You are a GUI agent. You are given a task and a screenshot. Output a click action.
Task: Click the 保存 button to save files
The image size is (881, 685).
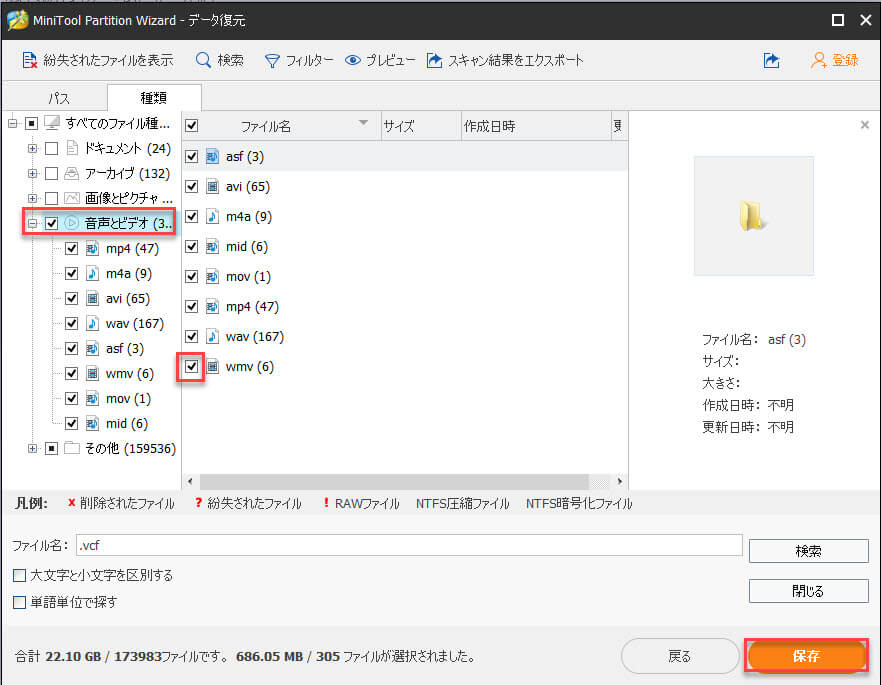click(x=806, y=656)
